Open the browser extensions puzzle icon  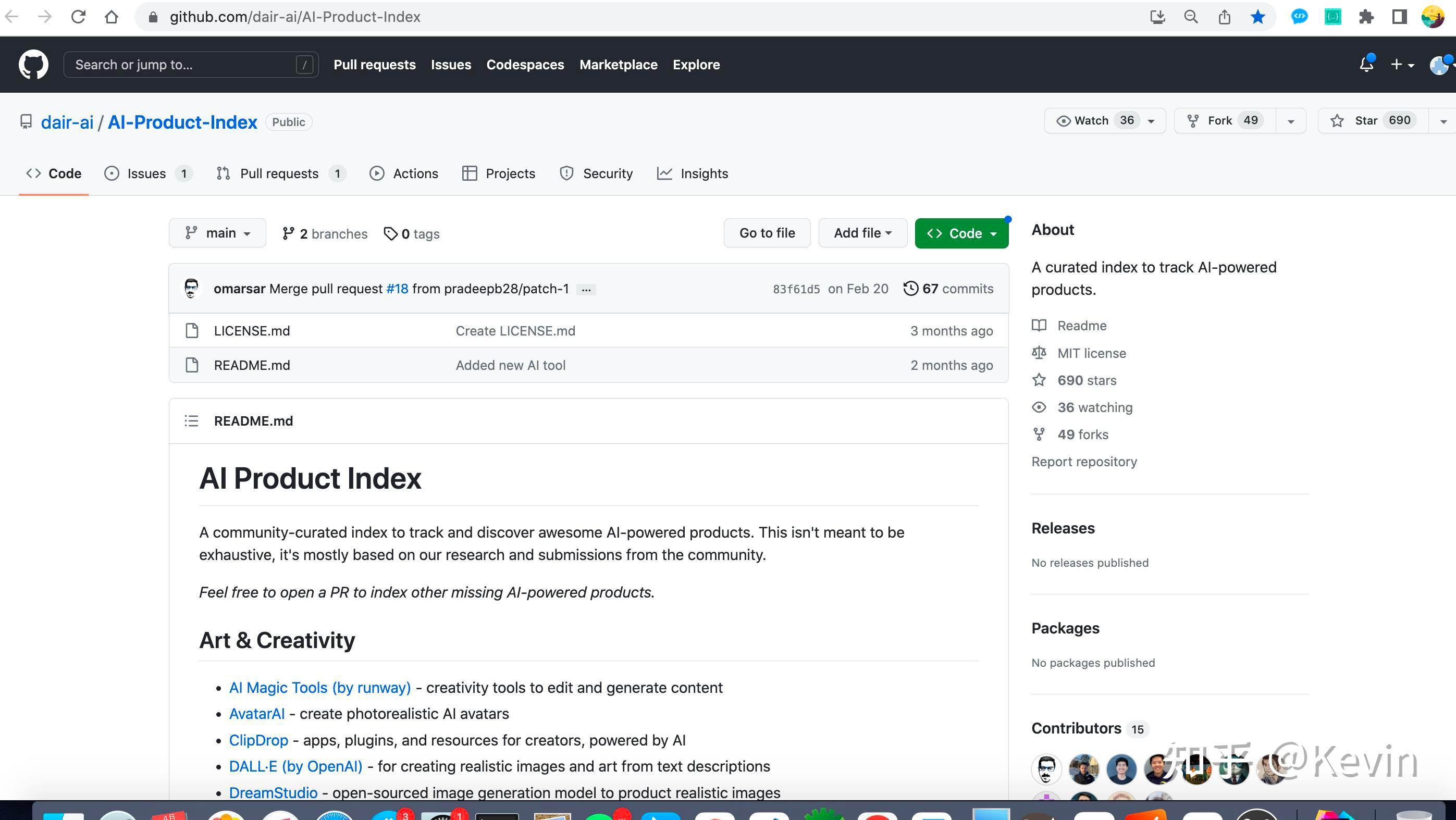click(x=1366, y=17)
